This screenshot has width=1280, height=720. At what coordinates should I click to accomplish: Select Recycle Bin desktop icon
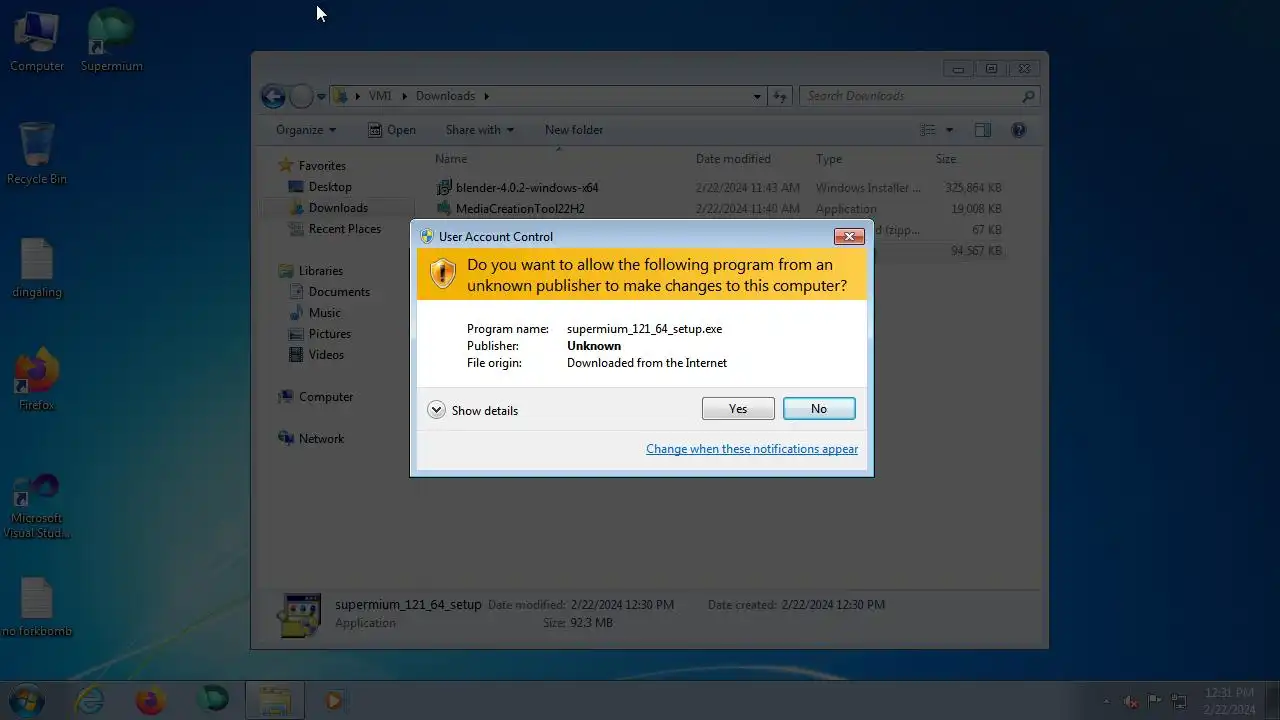coord(37,154)
